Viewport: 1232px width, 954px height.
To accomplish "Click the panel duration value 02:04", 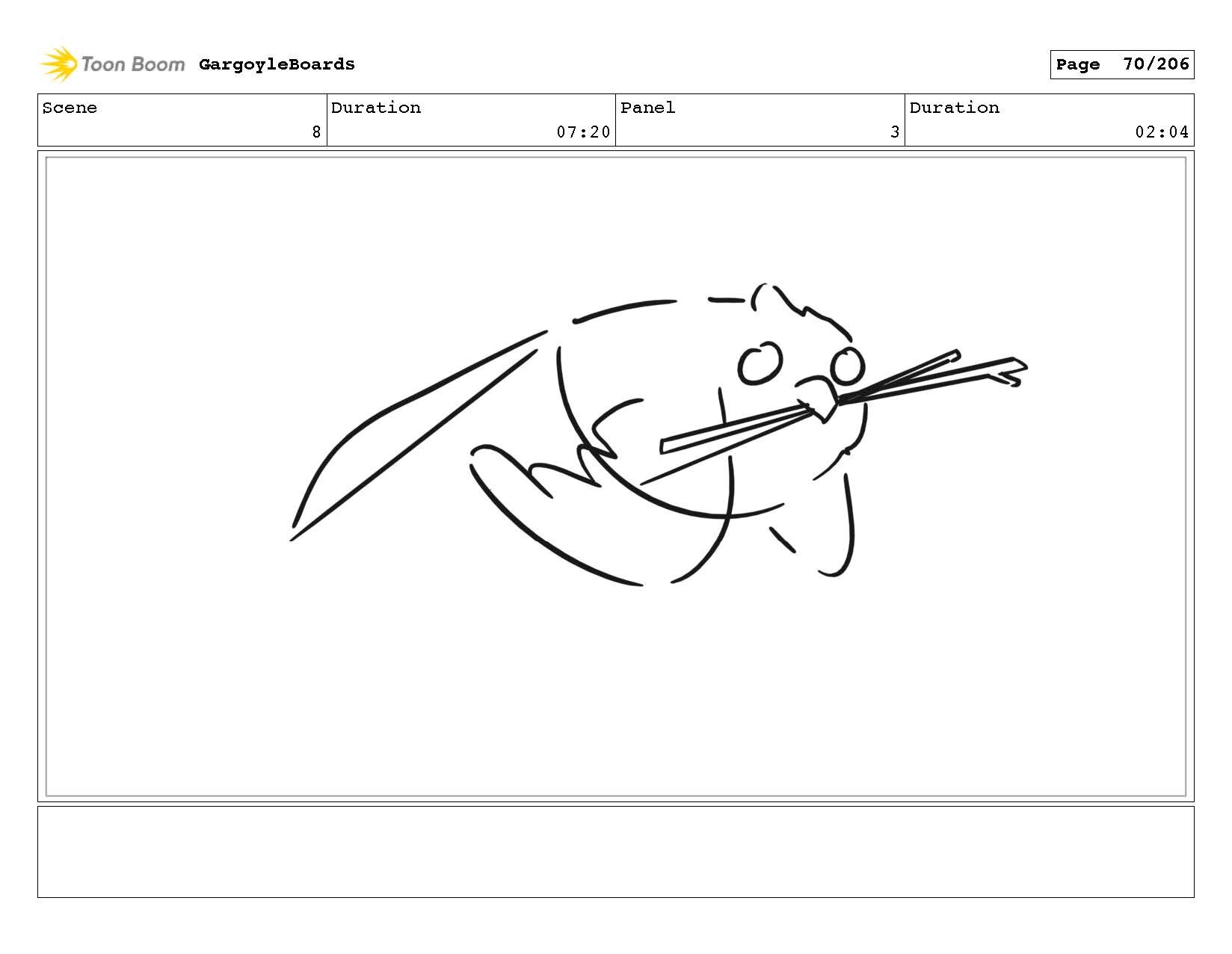I will pos(1162,132).
